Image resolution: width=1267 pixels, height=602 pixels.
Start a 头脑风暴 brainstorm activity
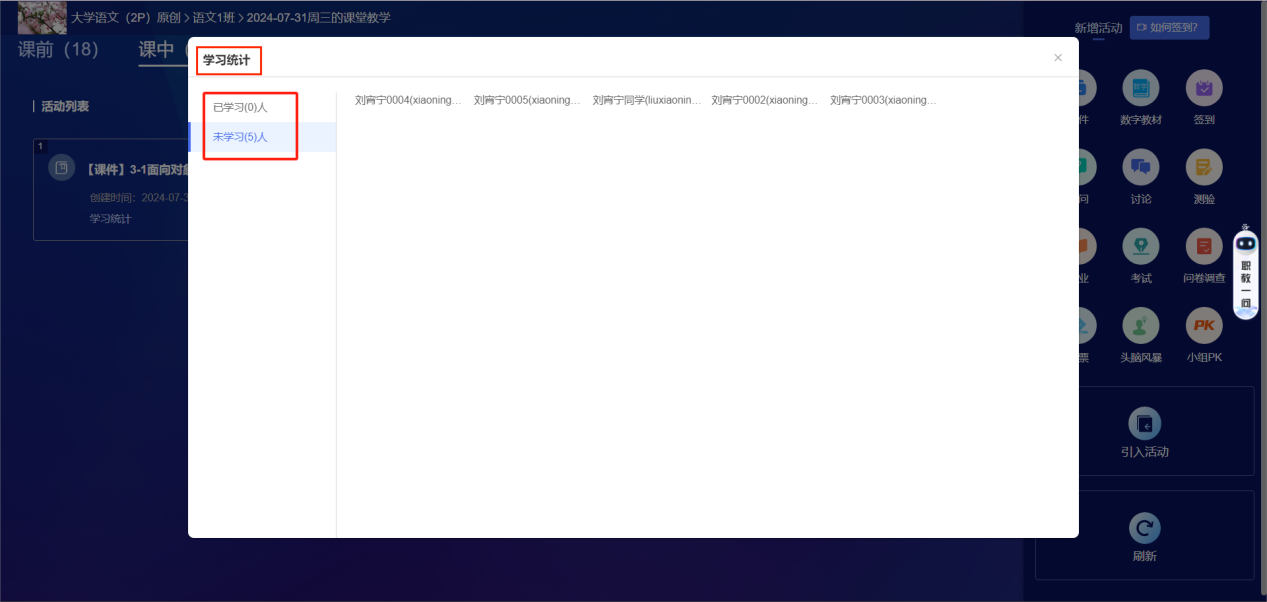1140,326
